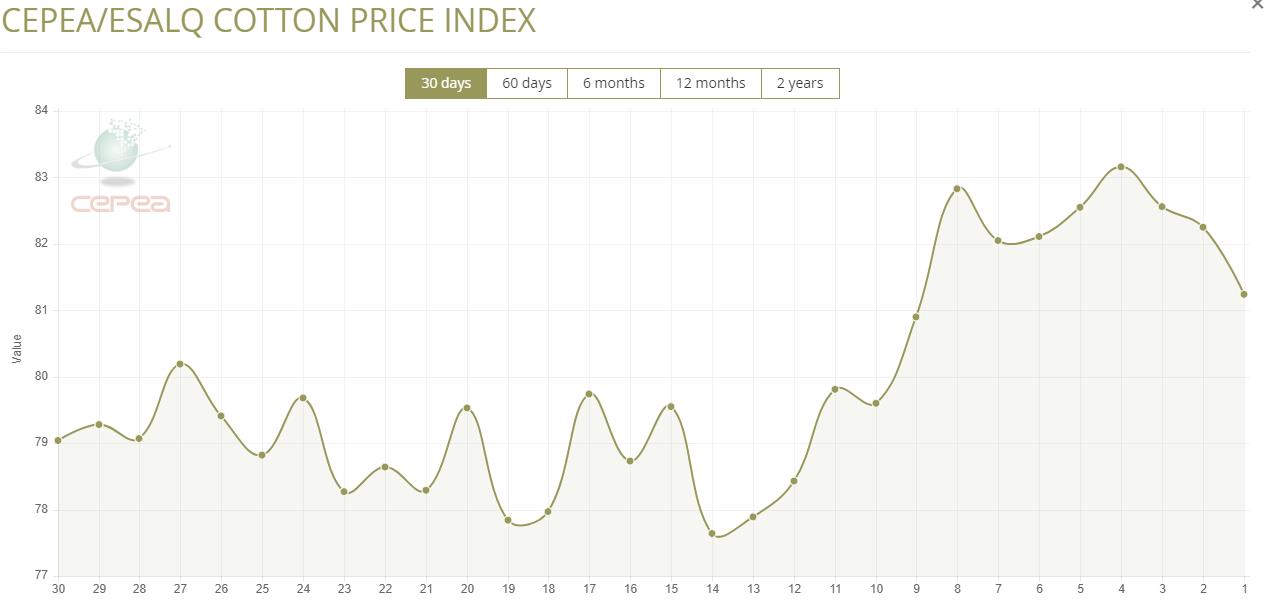The height and width of the screenshot is (607, 1273).
Task: Select the day 30 data point
Action: [58, 440]
